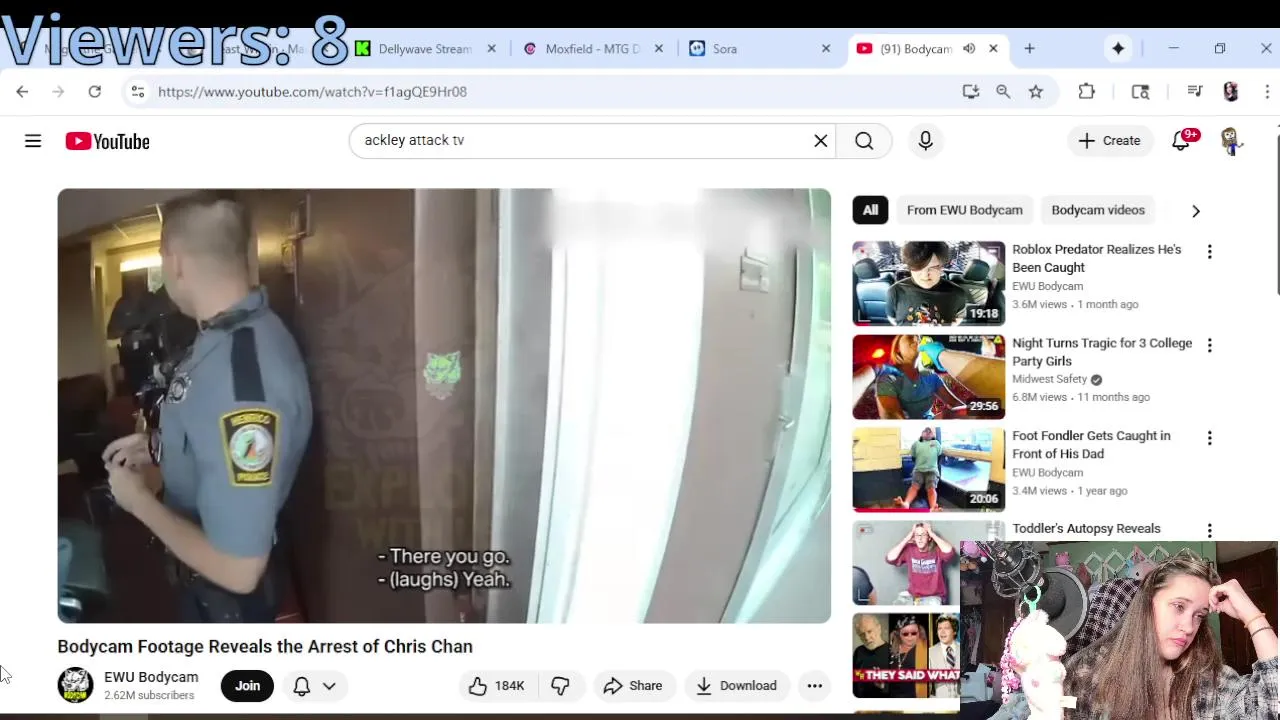This screenshot has height=720, width=1280.
Task: Click the browser address bar URL
Action: (x=312, y=91)
